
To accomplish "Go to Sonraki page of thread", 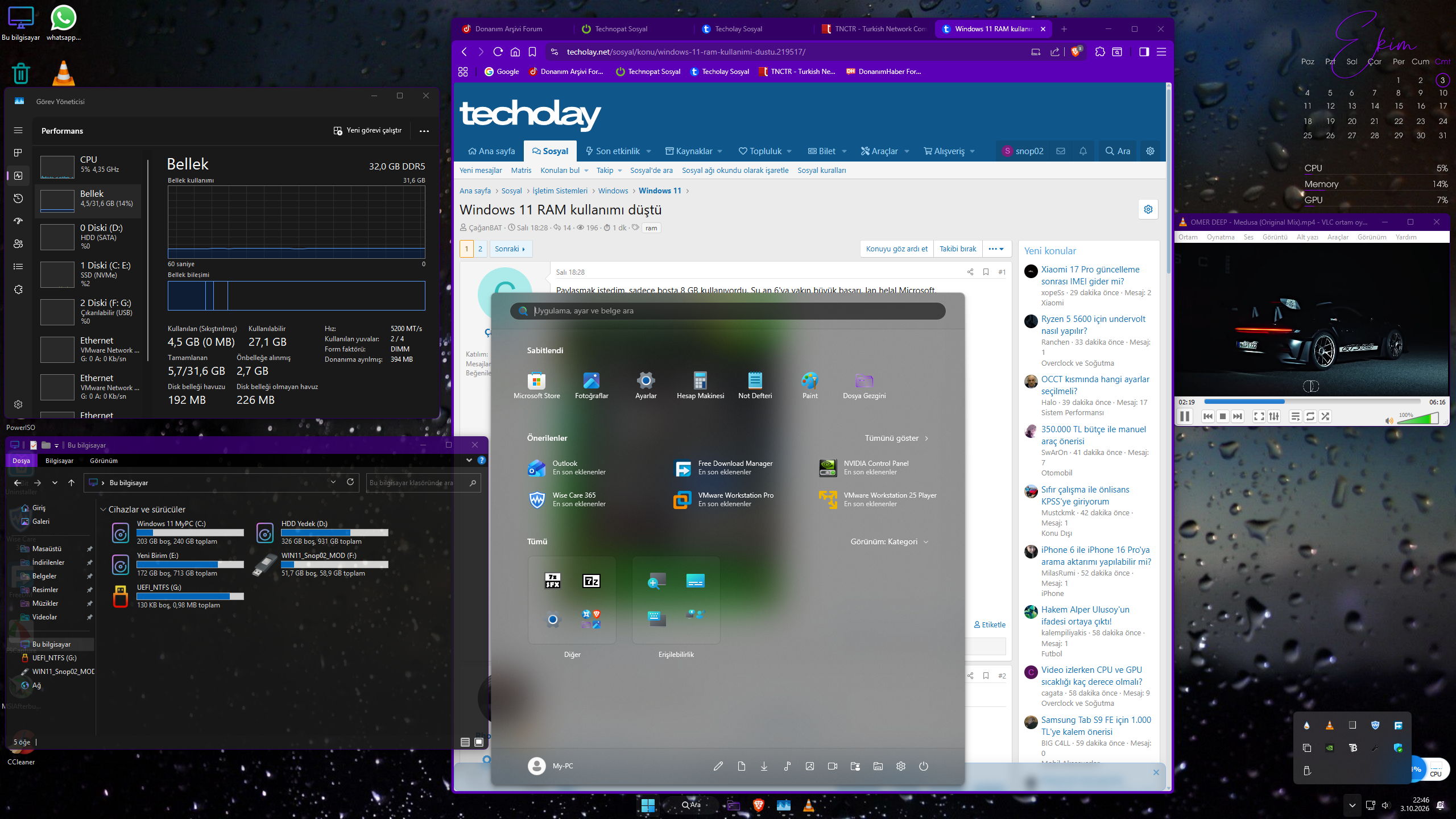I will [510, 249].
